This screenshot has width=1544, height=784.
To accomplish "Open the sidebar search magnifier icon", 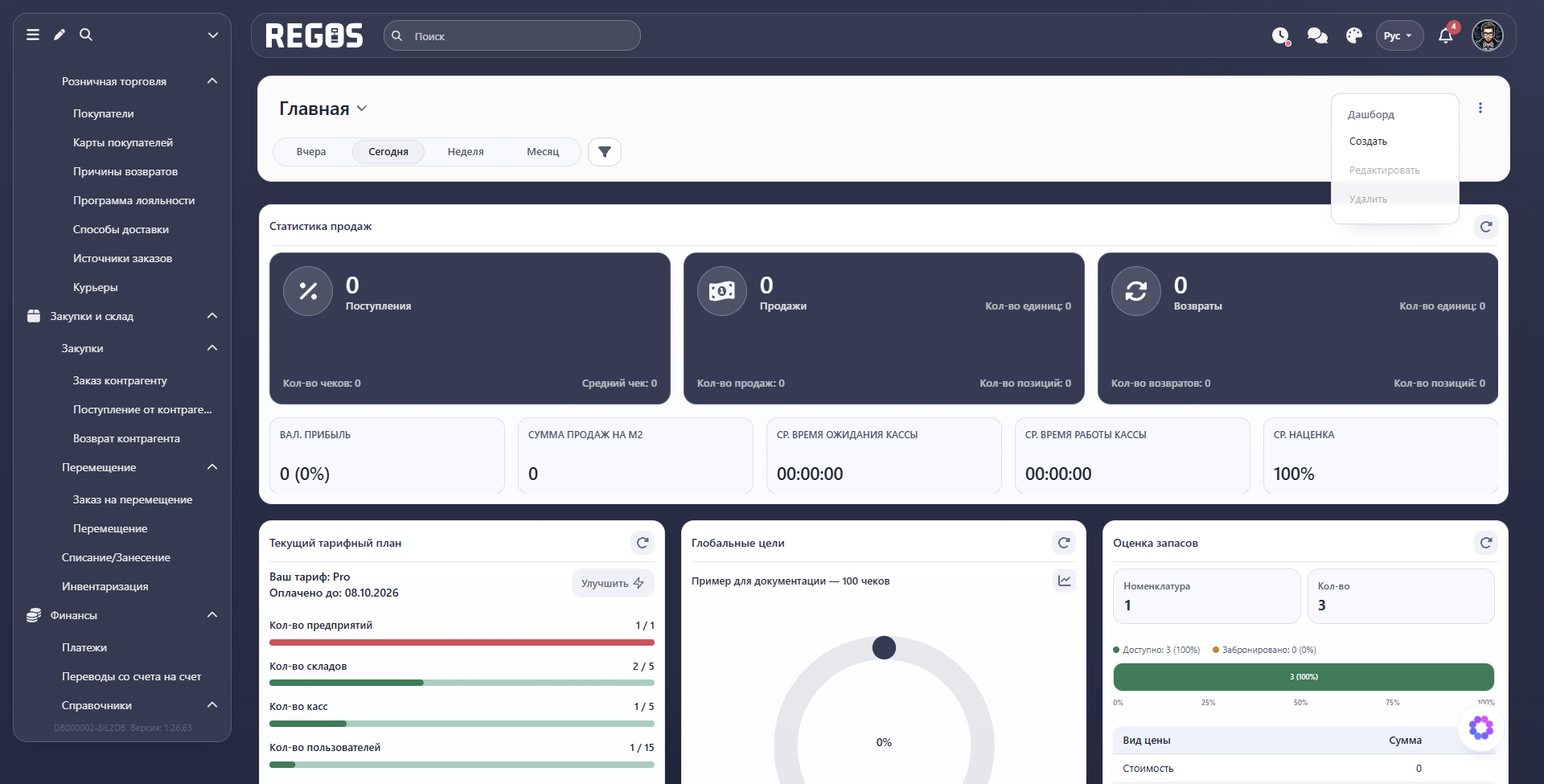I will coord(86,35).
